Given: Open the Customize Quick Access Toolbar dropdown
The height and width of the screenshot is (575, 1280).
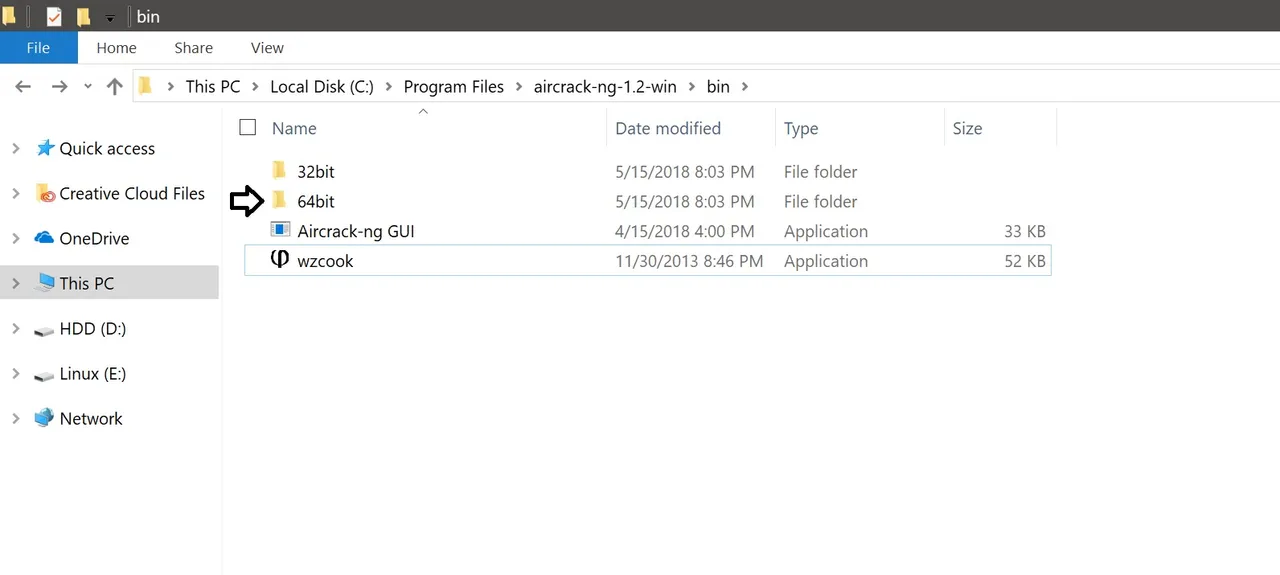Looking at the screenshot, I should point(110,18).
